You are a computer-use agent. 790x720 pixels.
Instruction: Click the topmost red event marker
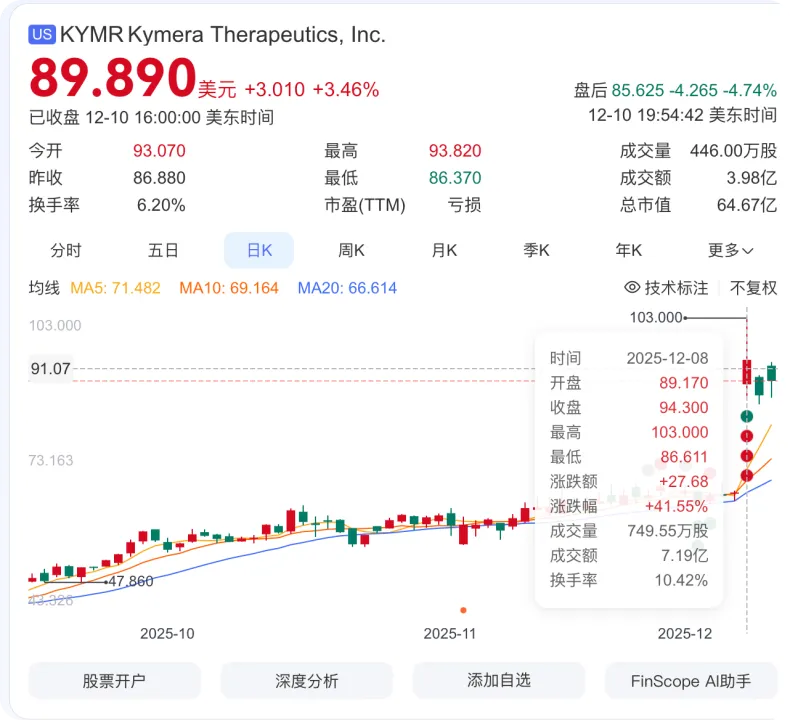click(746, 436)
